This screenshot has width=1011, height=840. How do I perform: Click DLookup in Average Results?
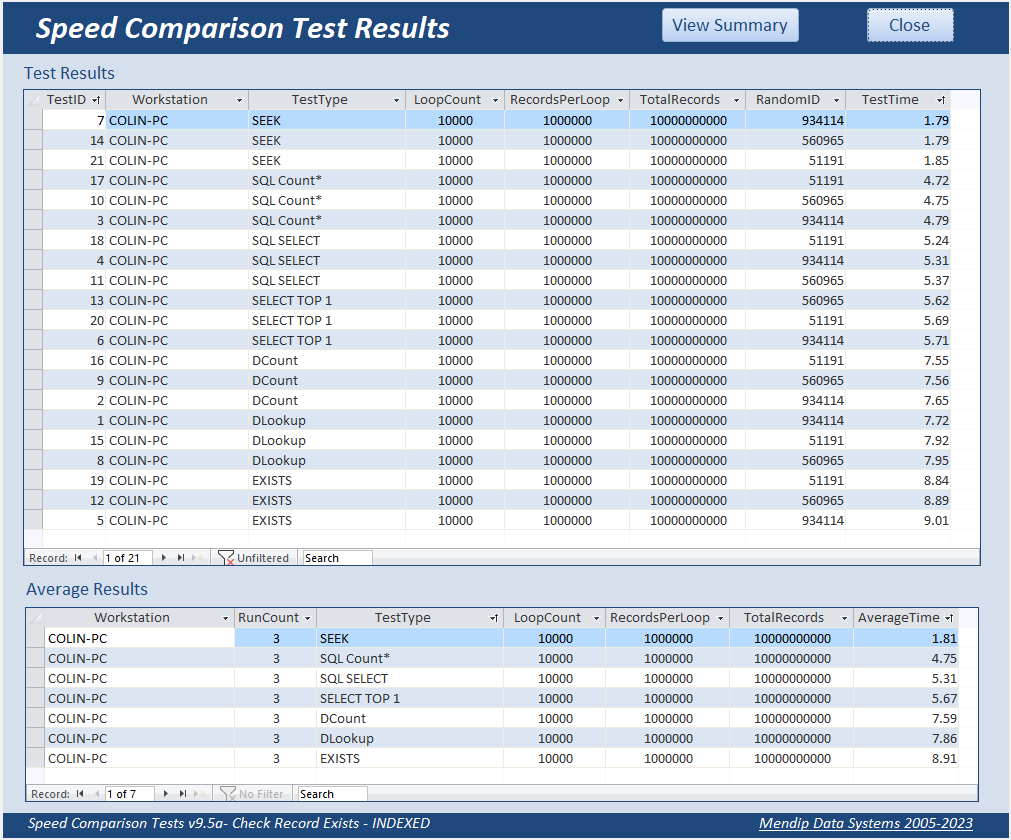(409, 738)
